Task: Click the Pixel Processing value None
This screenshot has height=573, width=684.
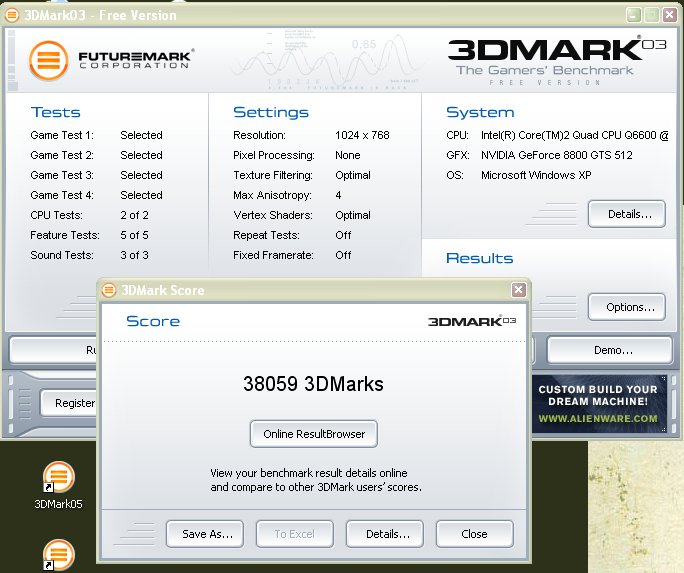Action: (x=348, y=155)
